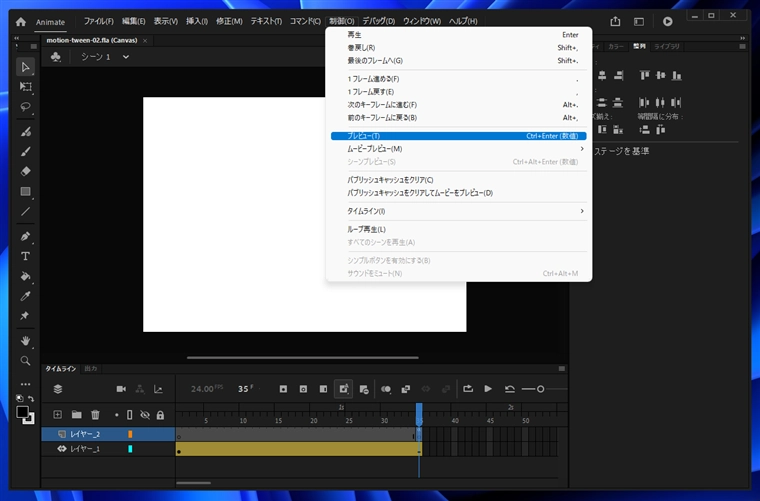Choose パブリッシュキャッシュをクリア(C) menu item
760x501 pixels.
[459, 180]
